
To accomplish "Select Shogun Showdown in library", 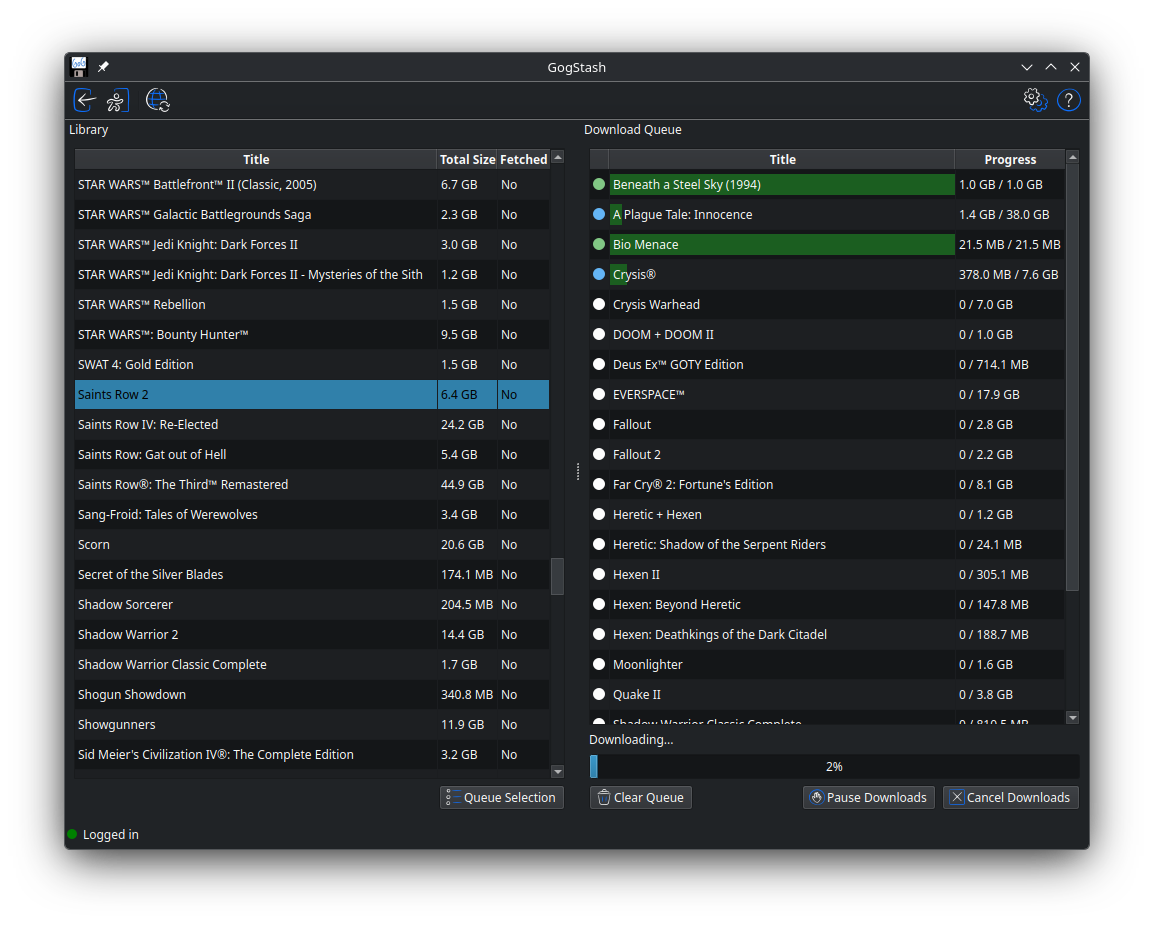I will (312, 694).
